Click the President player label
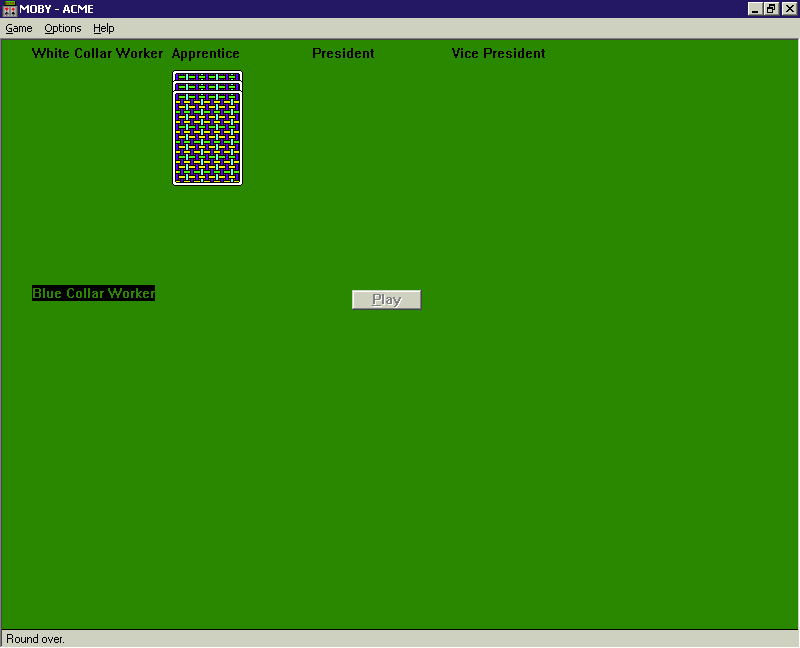800x648 pixels. pos(343,53)
